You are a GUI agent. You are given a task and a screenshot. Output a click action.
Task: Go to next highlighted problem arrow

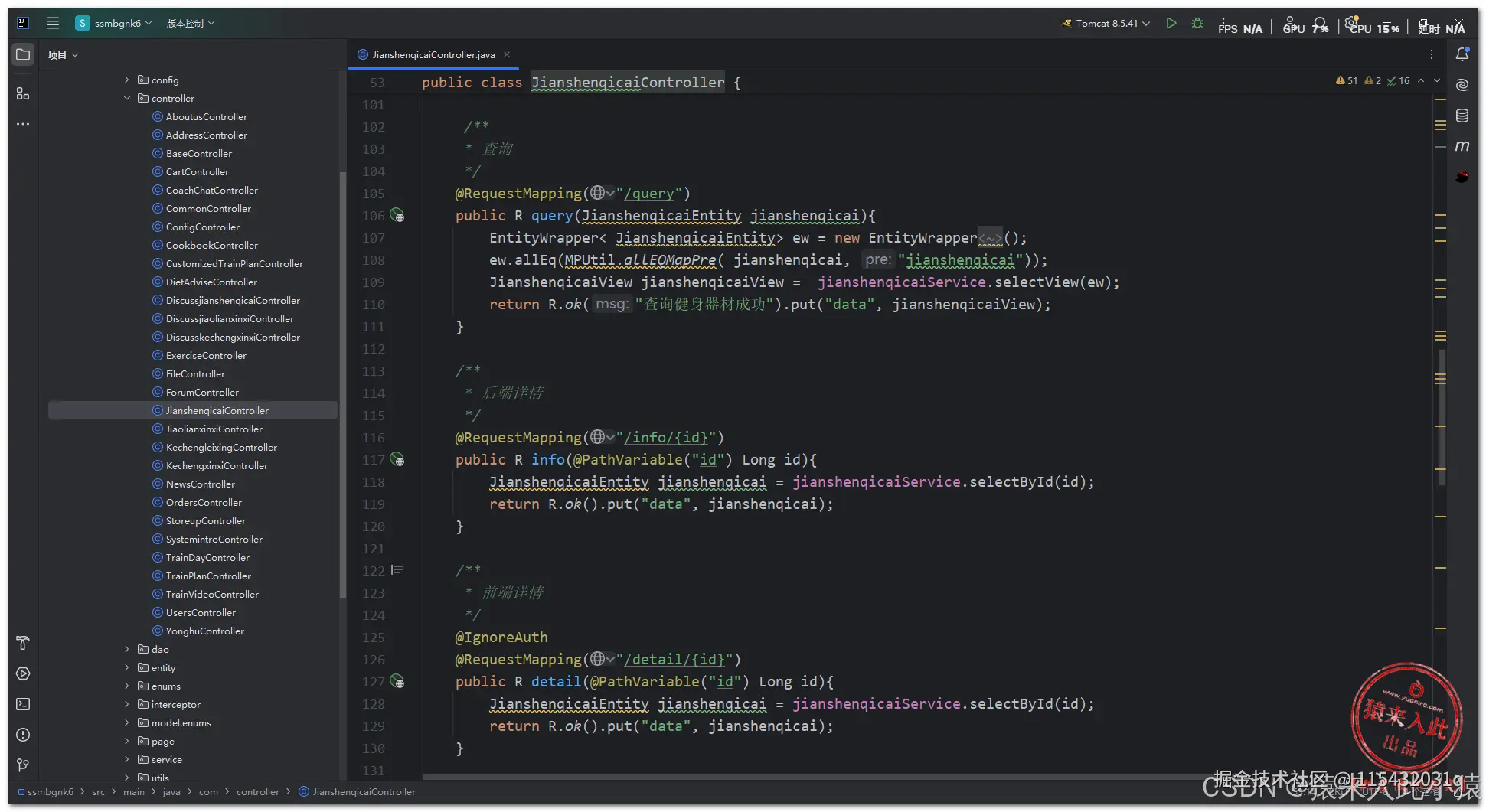tap(1437, 80)
